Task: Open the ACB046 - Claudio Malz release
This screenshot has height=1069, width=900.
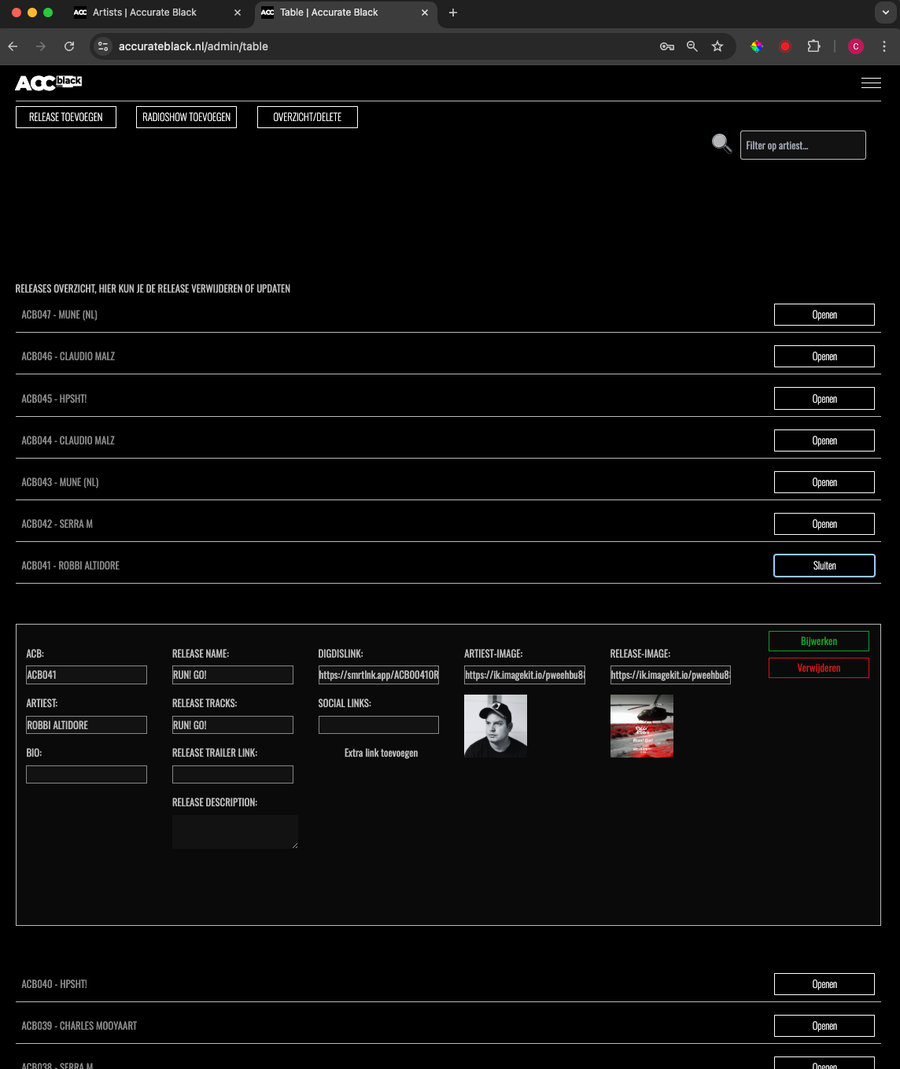Action: pyautogui.click(x=824, y=356)
